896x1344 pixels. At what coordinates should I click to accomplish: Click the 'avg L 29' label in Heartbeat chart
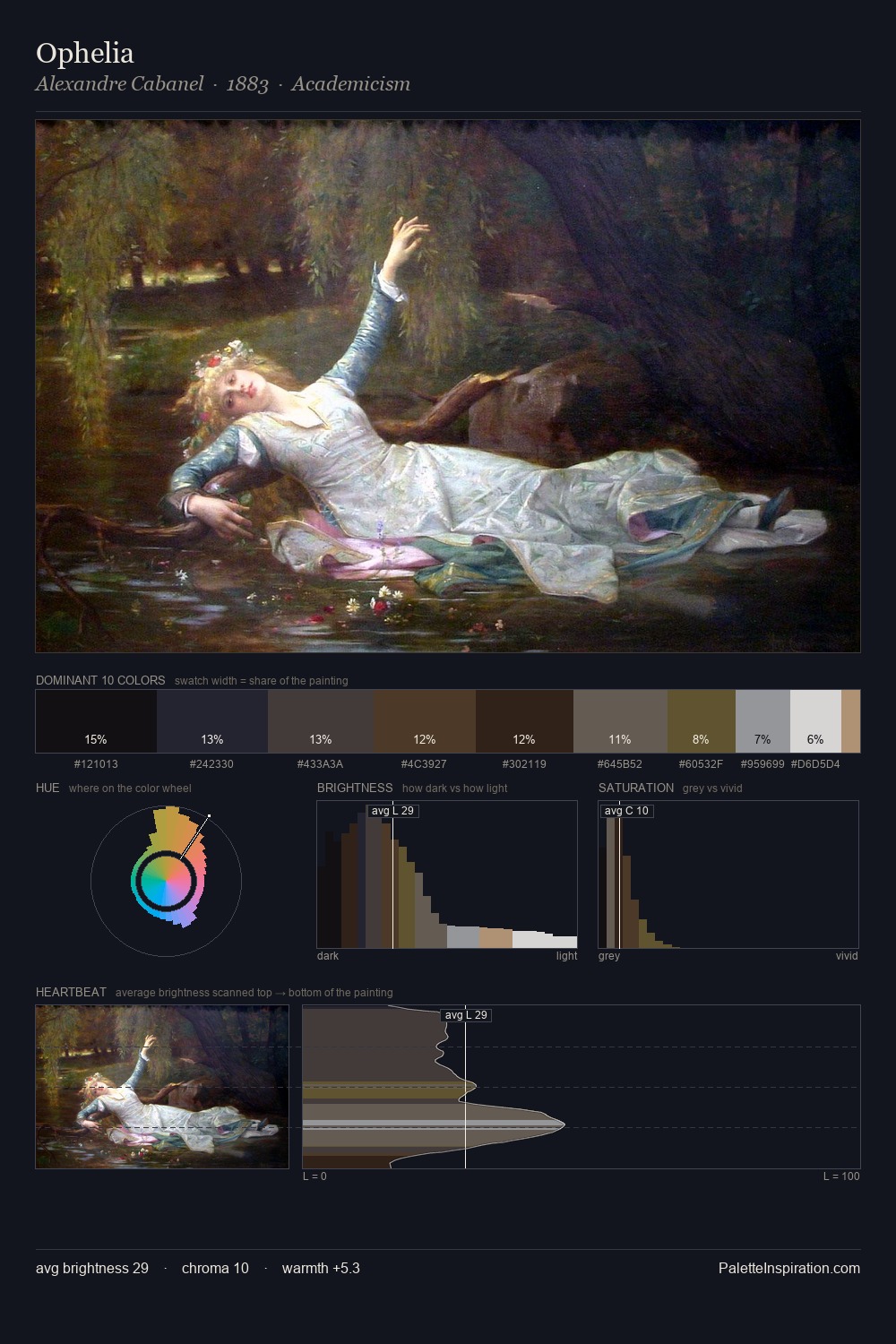pos(466,1015)
